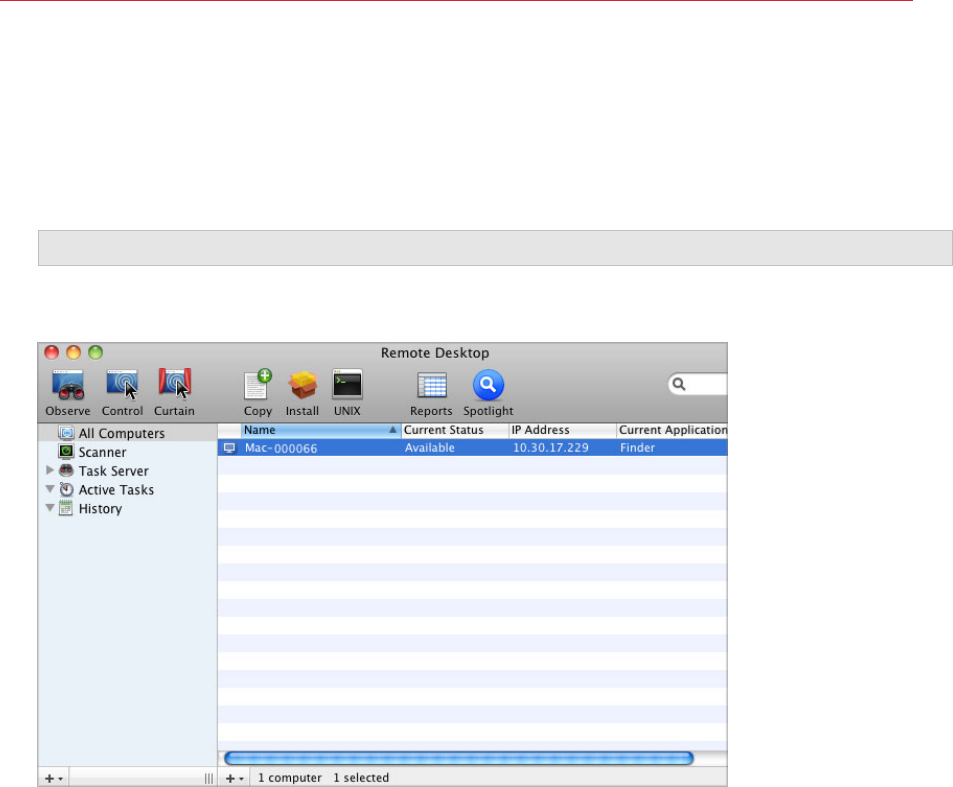Click the "1 computer" status text
This screenshot has height=787, width=953.
pos(289,778)
